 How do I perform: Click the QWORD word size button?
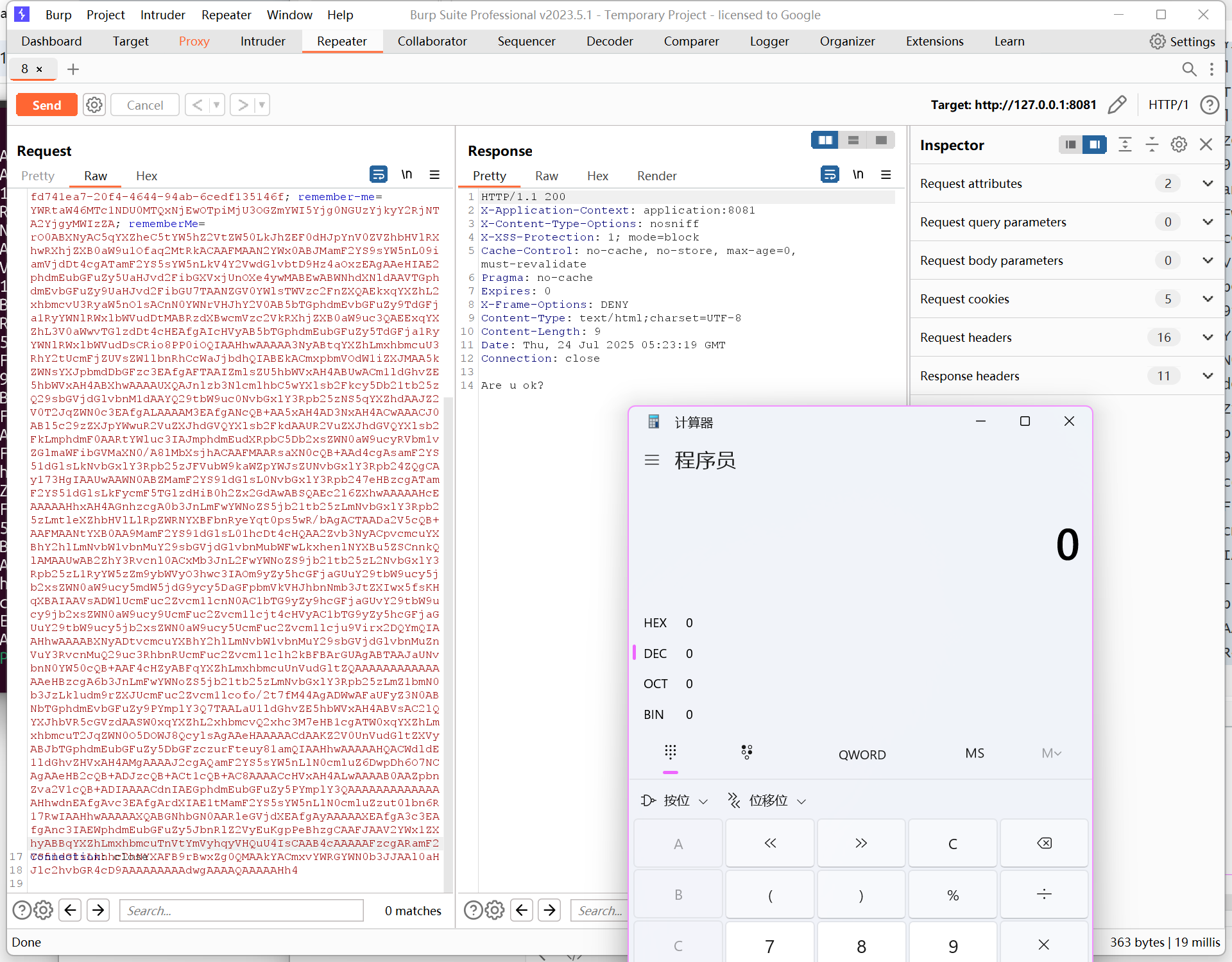click(862, 754)
